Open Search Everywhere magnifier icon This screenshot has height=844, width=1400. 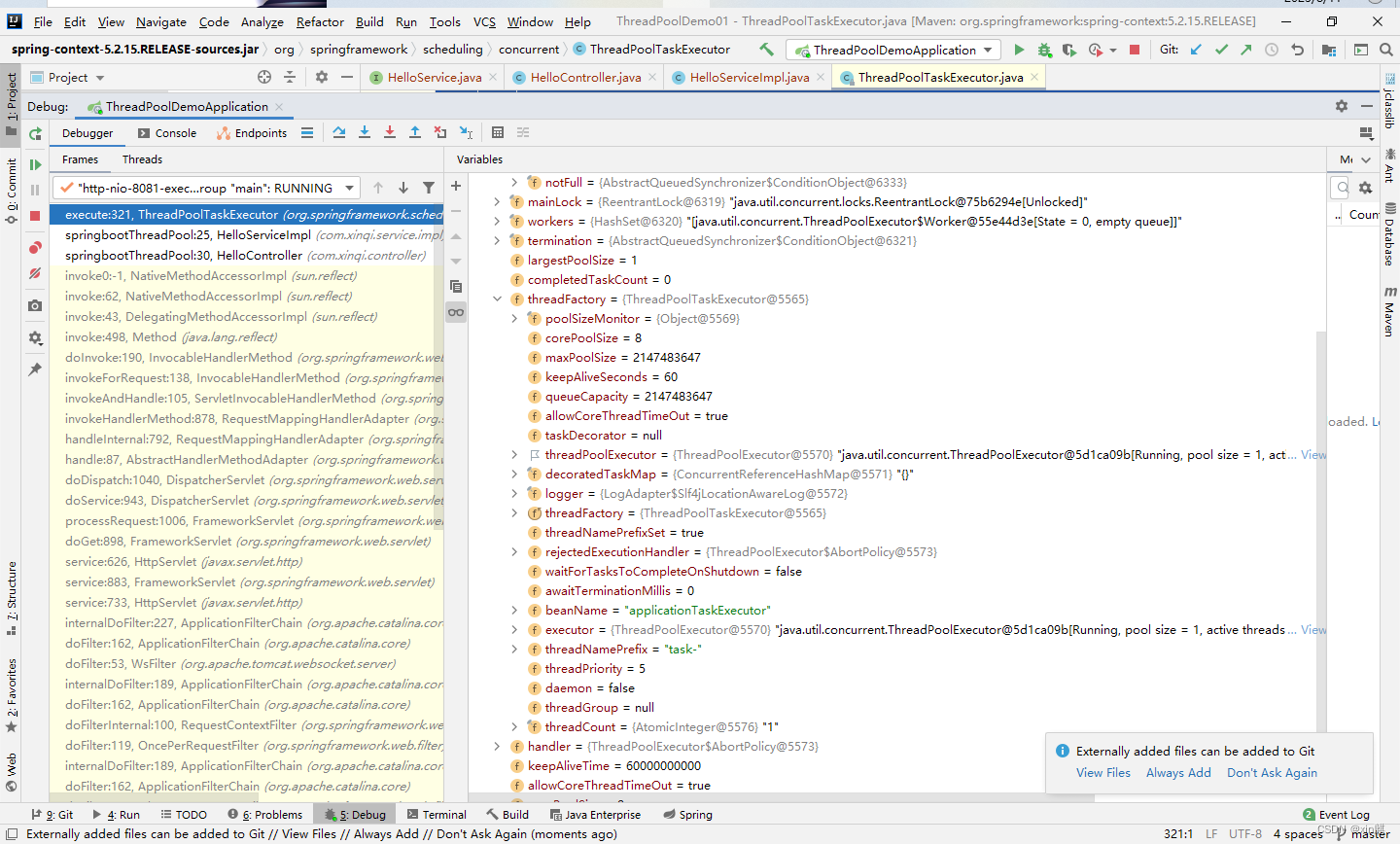pos(1386,50)
